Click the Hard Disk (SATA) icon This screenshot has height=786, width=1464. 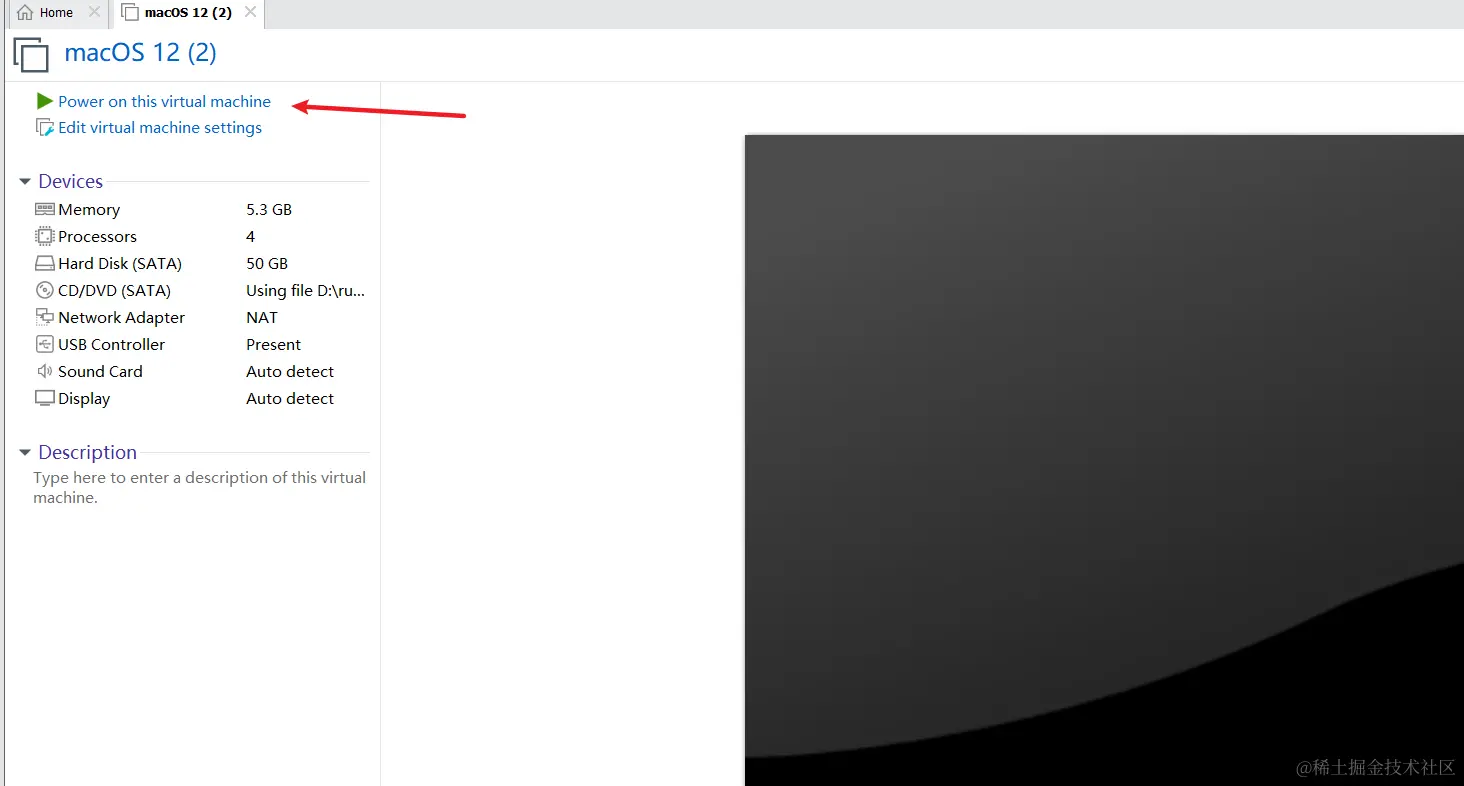(x=44, y=264)
